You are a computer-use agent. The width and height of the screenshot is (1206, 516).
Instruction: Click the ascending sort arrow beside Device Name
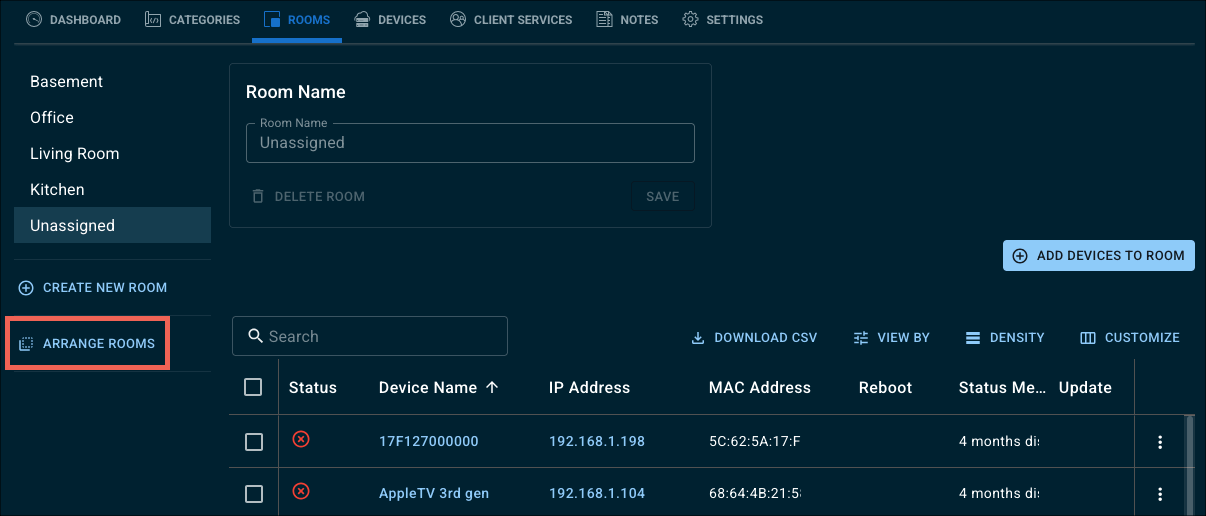[492, 388]
